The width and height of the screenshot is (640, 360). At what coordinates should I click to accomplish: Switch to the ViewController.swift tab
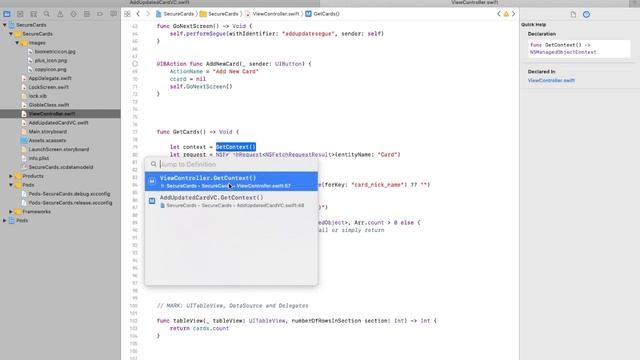[474, 3]
